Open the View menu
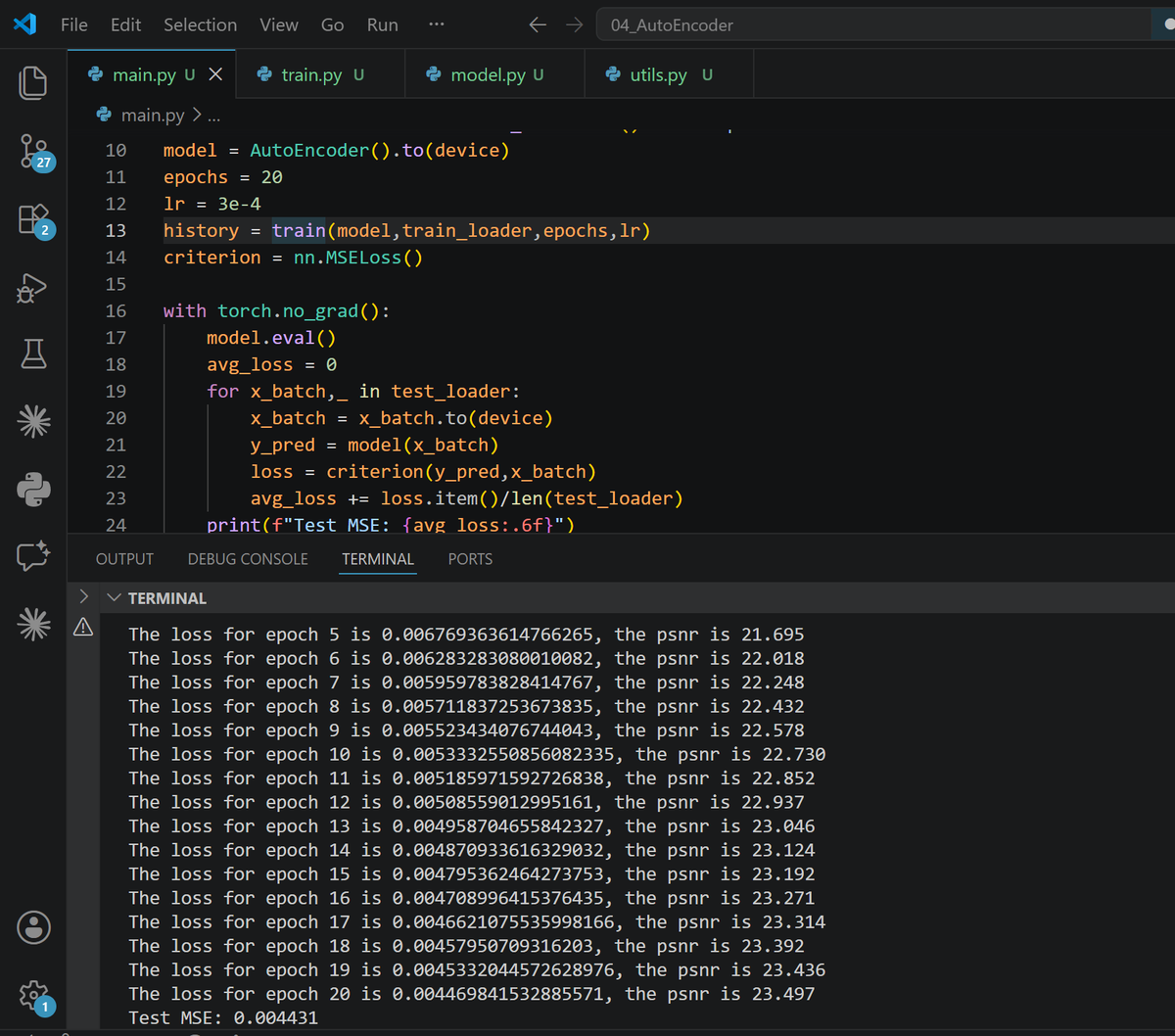Screen dimensions: 1175x1036 coord(279,25)
